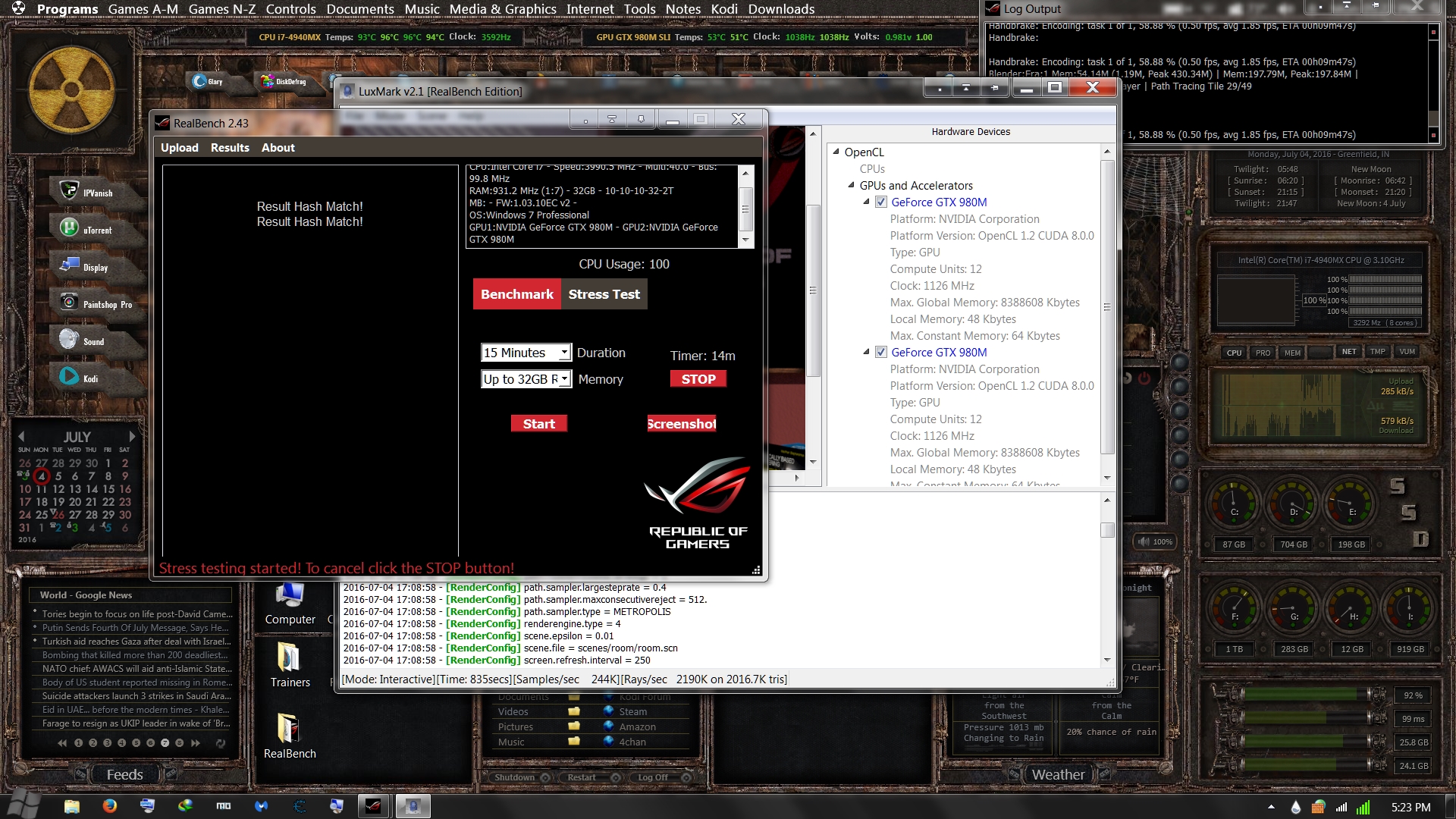
Task: Open the Games A-M top menu
Action: (143, 9)
